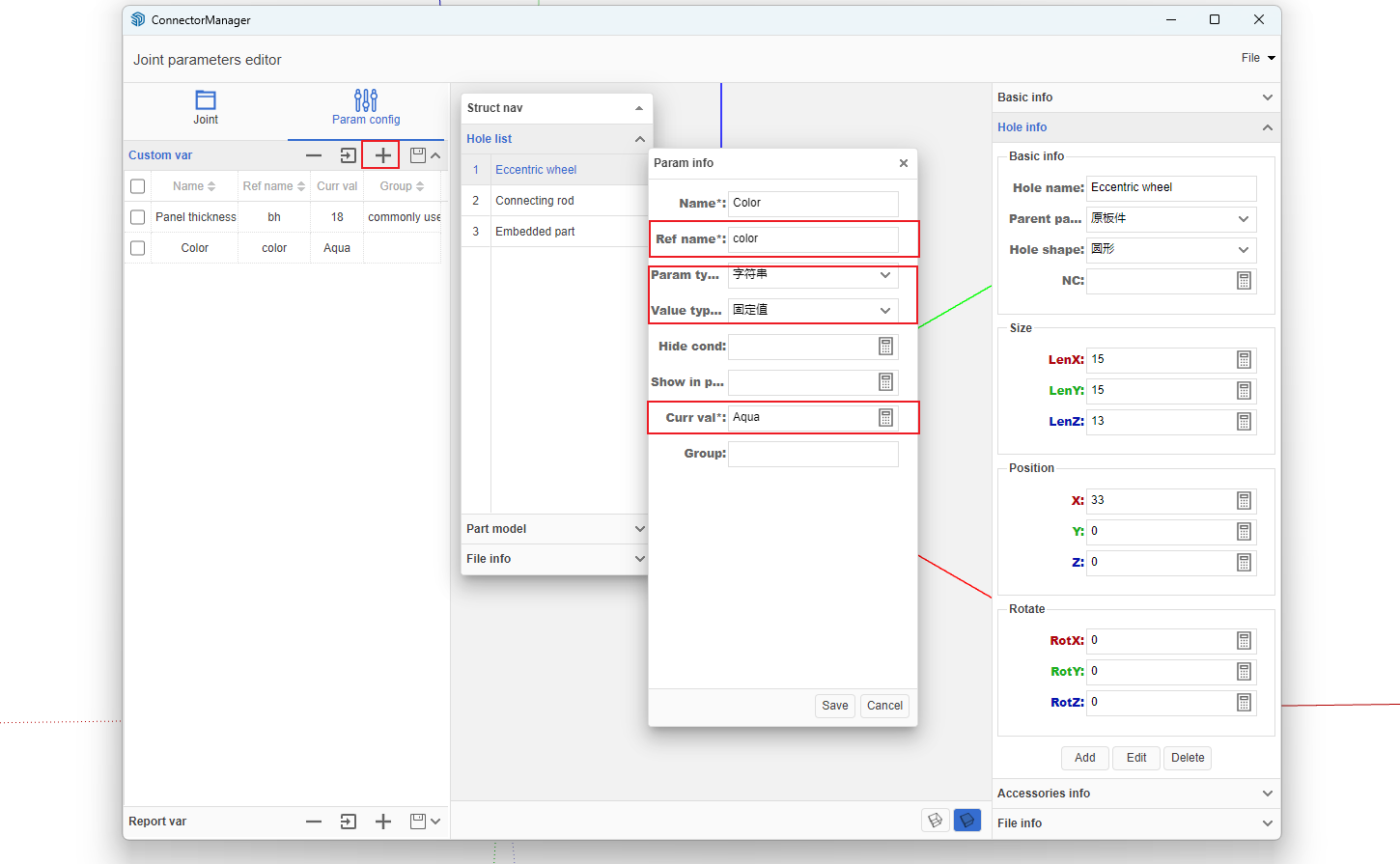The height and width of the screenshot is (864, 1400).
Task: Click the import icon in Custom var header
Action: [348, 155]
